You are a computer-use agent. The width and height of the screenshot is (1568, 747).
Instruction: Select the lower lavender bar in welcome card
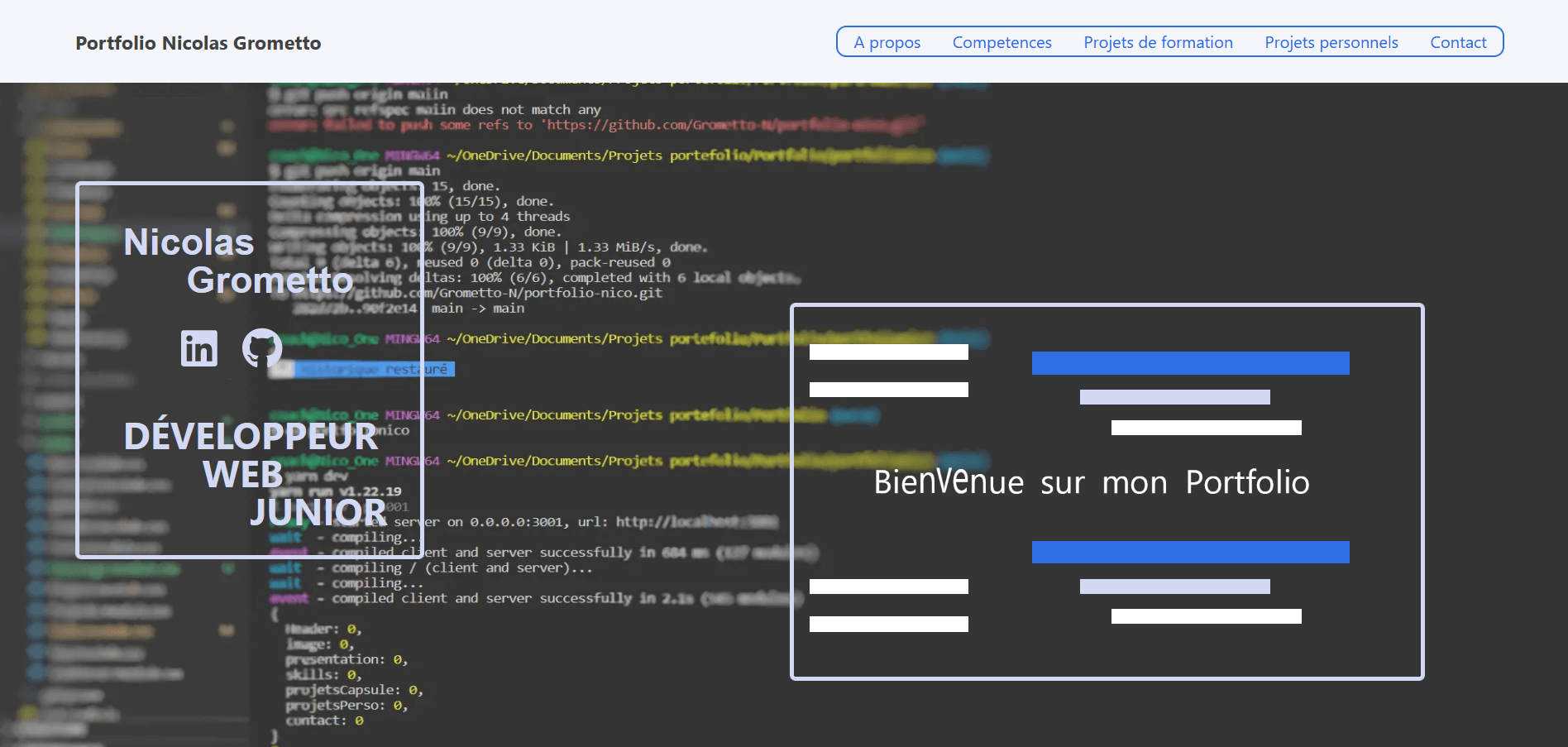click(x=1174, y=587)
